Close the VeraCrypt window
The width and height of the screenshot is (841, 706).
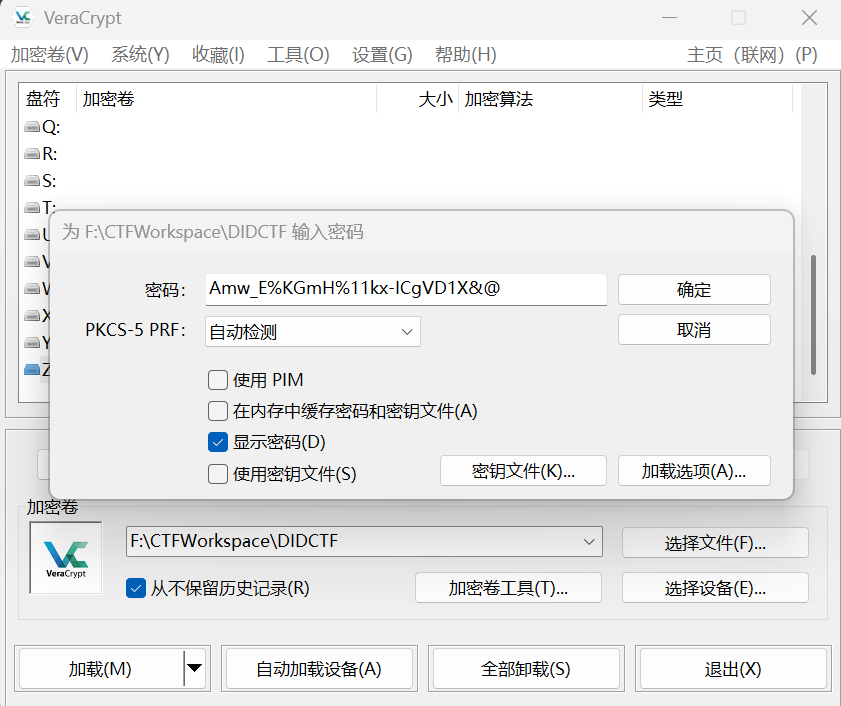(x=809, y=18)
